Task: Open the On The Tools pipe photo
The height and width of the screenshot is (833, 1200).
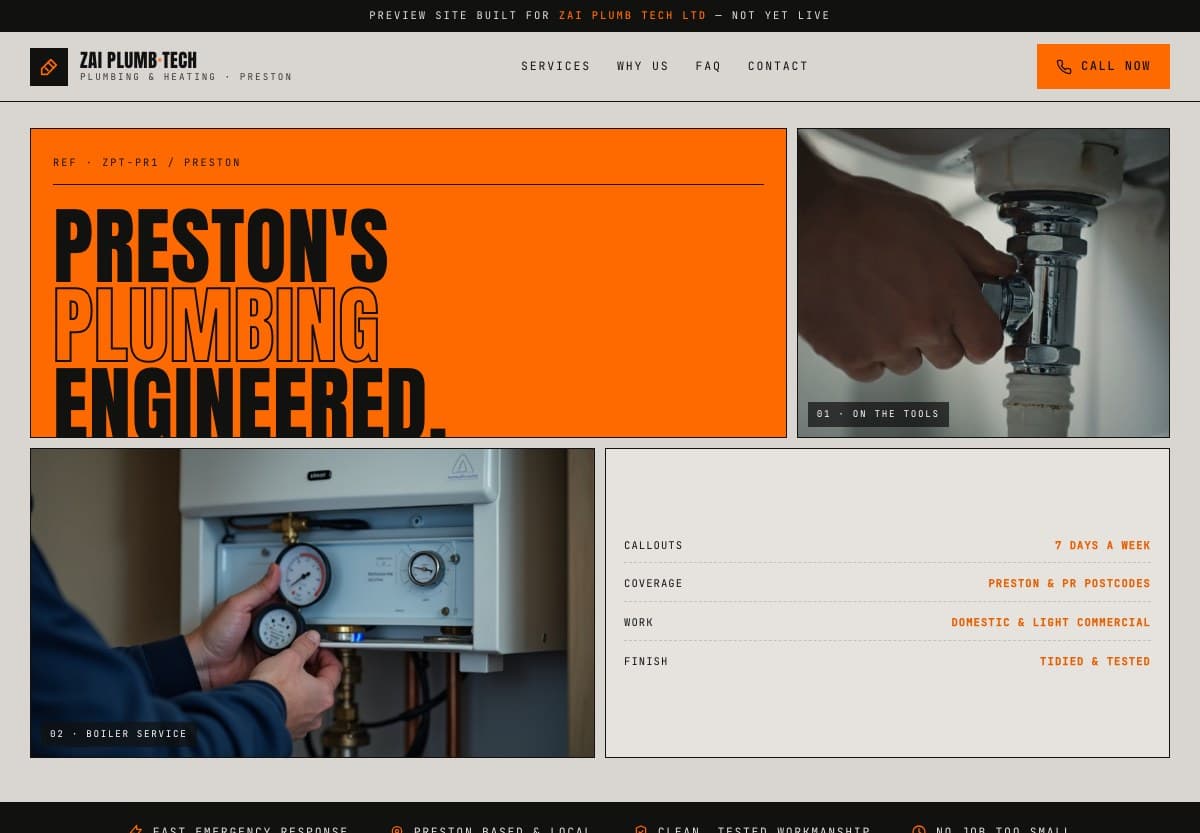Action: [983, 283]
